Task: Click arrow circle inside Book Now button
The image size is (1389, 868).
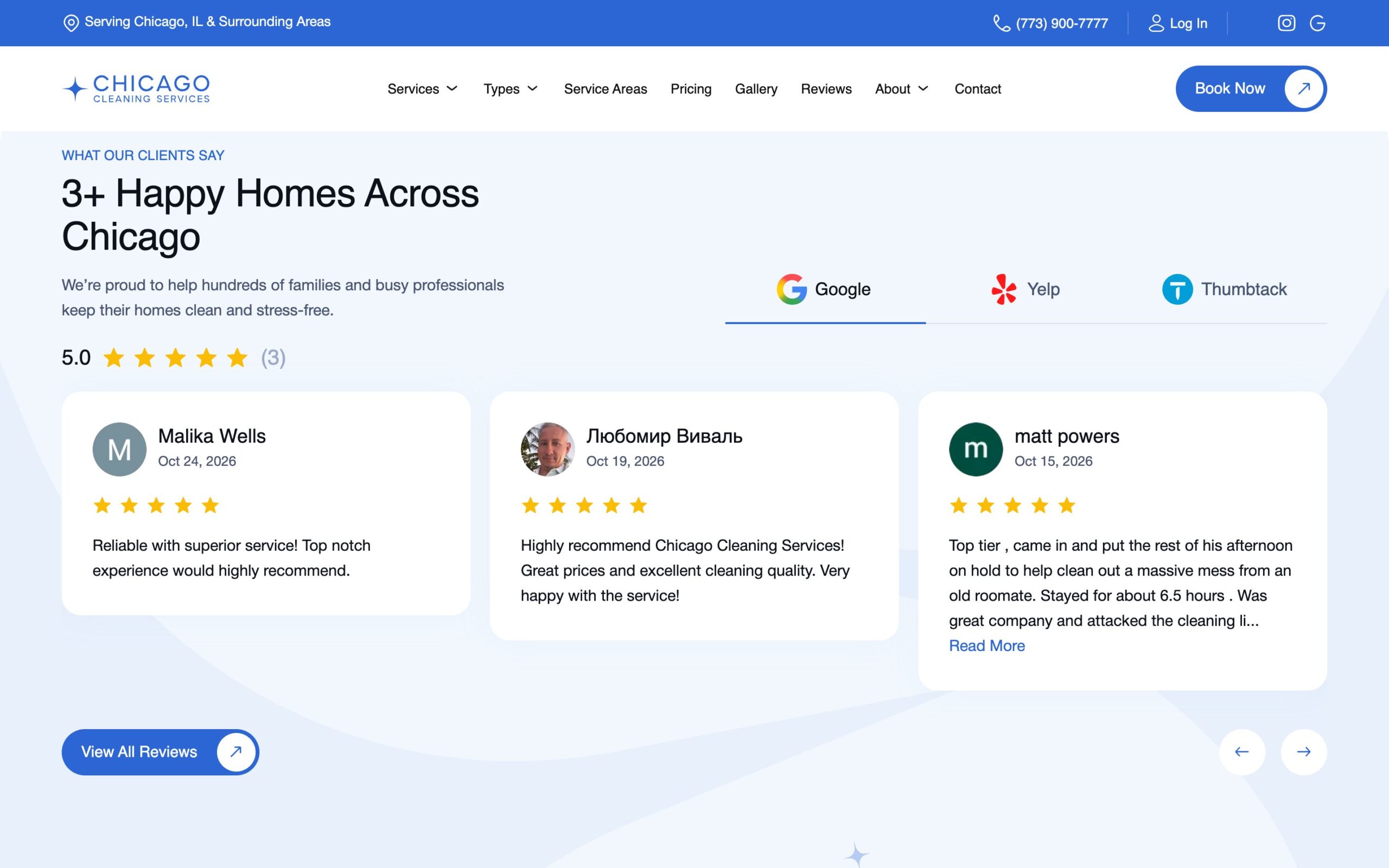Action: tap(1304, 88)
